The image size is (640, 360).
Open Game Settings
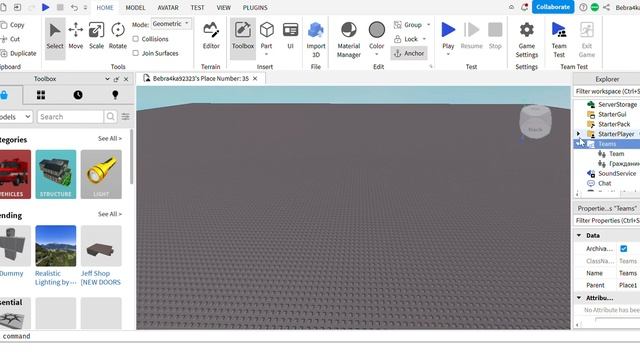click(x=527, y=40)
